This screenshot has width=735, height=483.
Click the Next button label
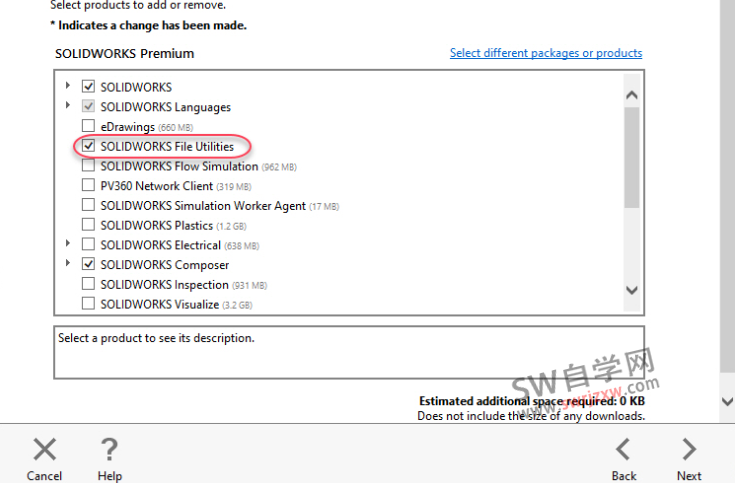689,475
